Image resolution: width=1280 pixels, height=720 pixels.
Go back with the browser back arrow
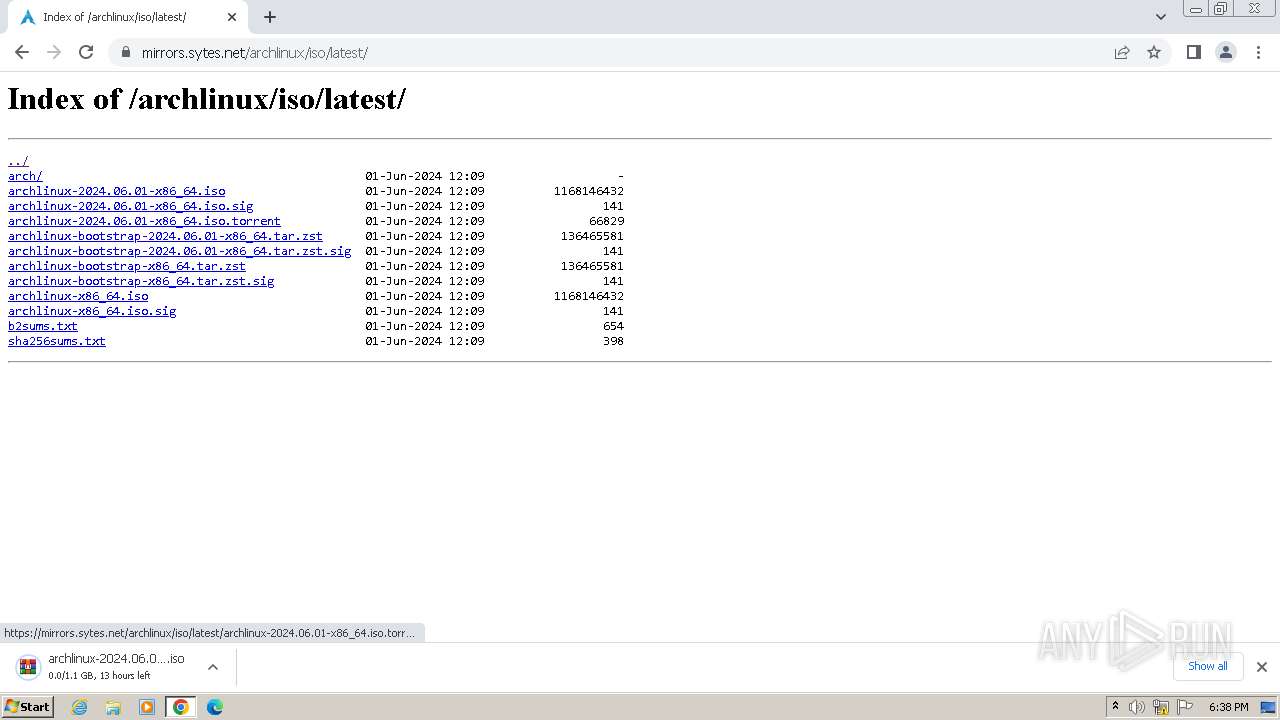22,52
